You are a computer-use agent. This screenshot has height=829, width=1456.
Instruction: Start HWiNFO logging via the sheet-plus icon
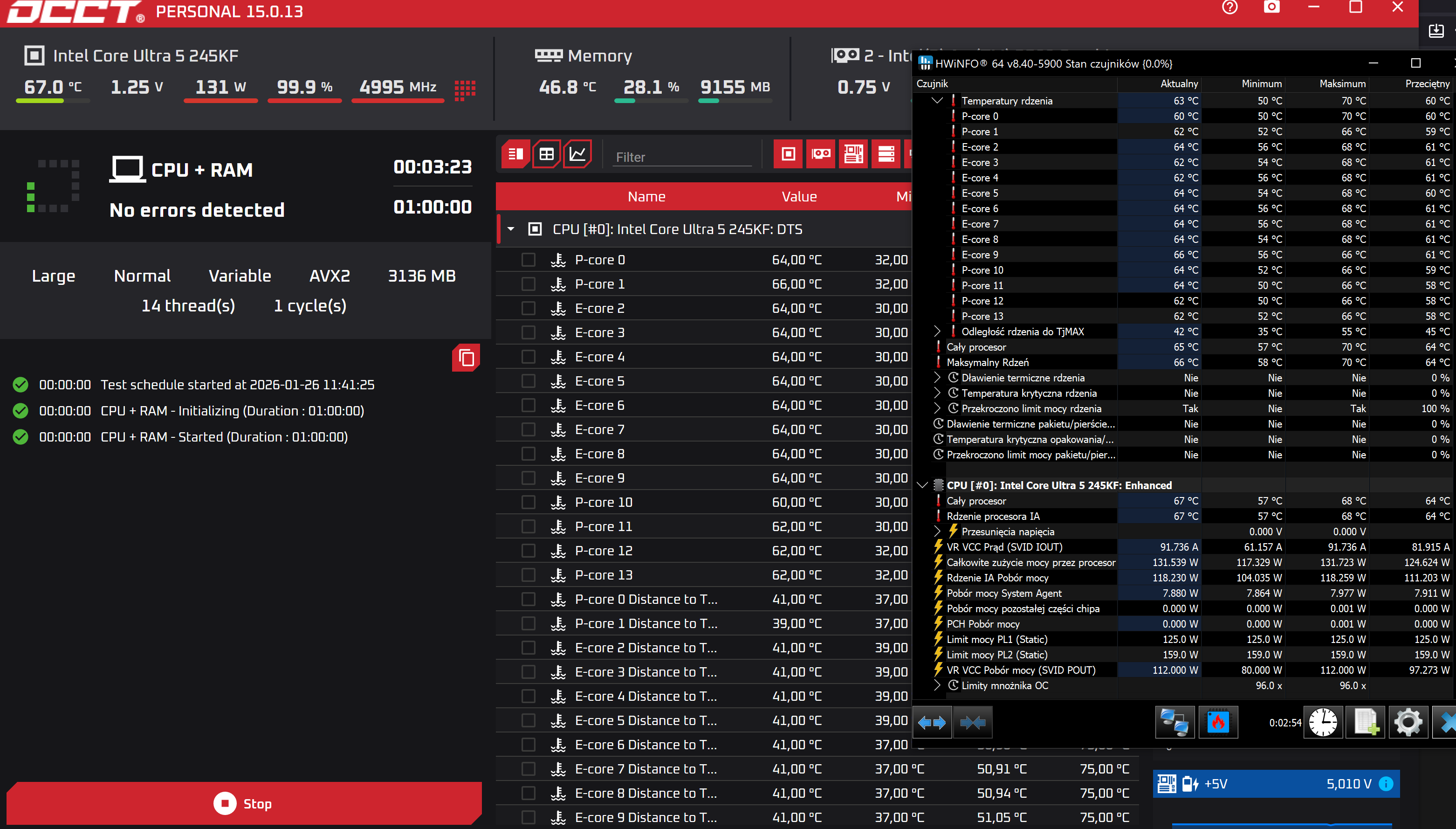(x=1366, y=723)
